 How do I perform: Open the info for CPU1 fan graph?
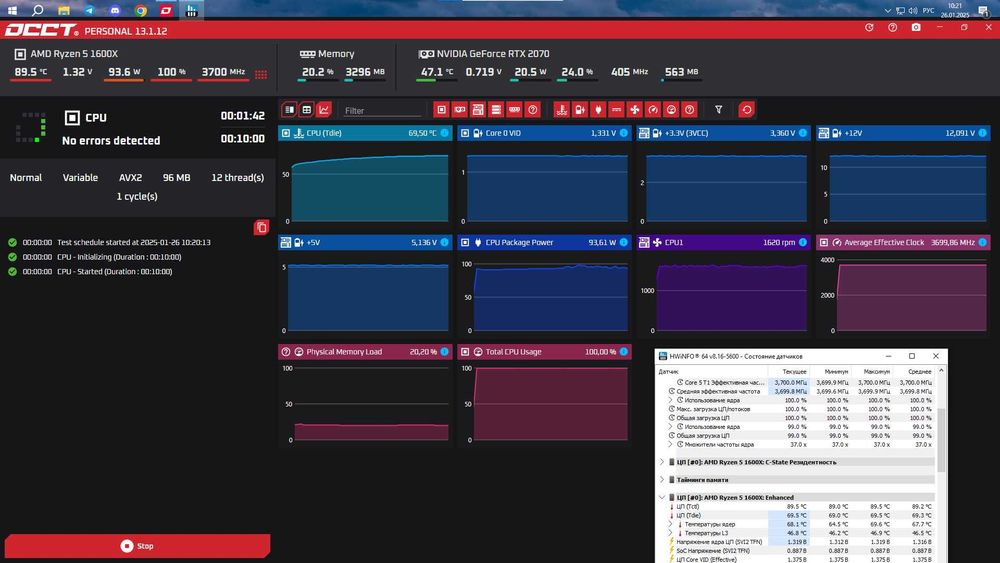(803, 242)
